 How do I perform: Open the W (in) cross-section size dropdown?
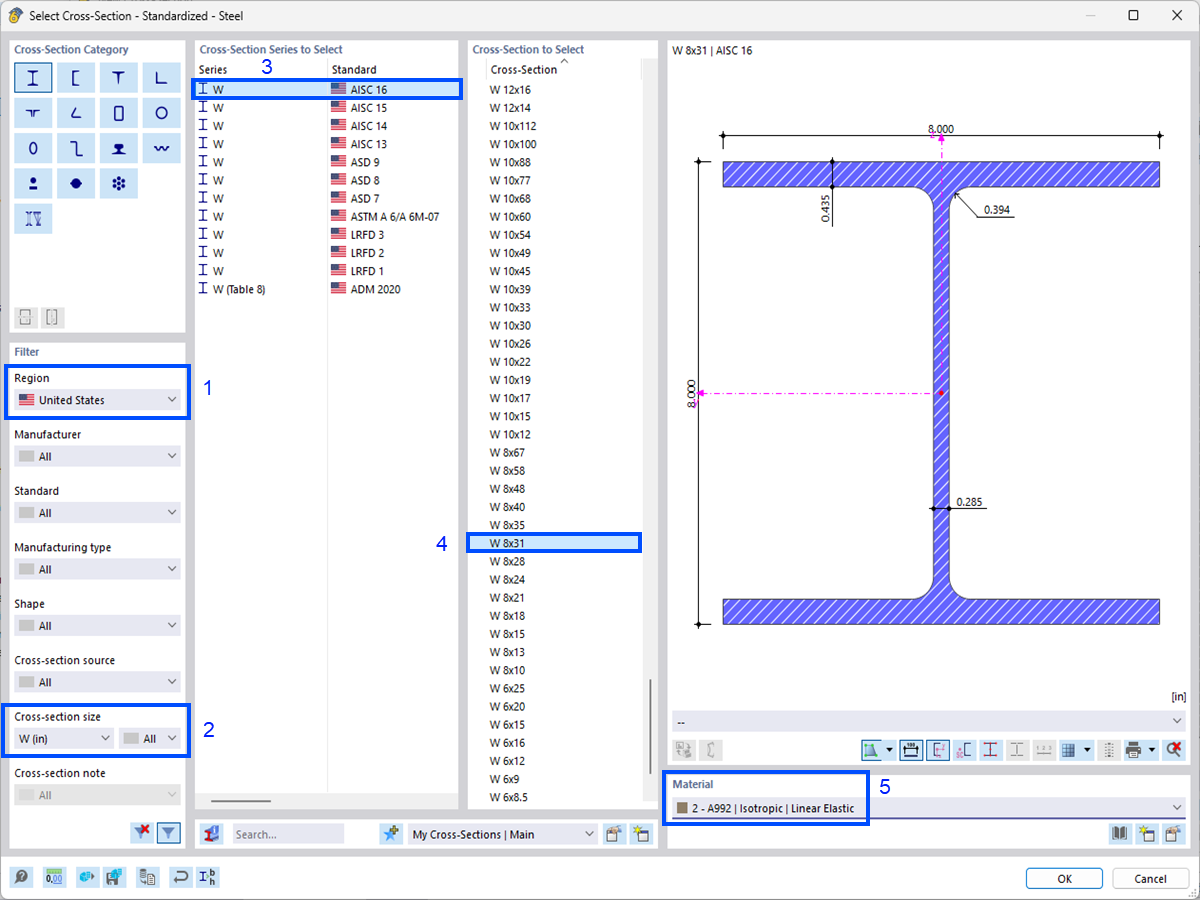click(64, 739)
